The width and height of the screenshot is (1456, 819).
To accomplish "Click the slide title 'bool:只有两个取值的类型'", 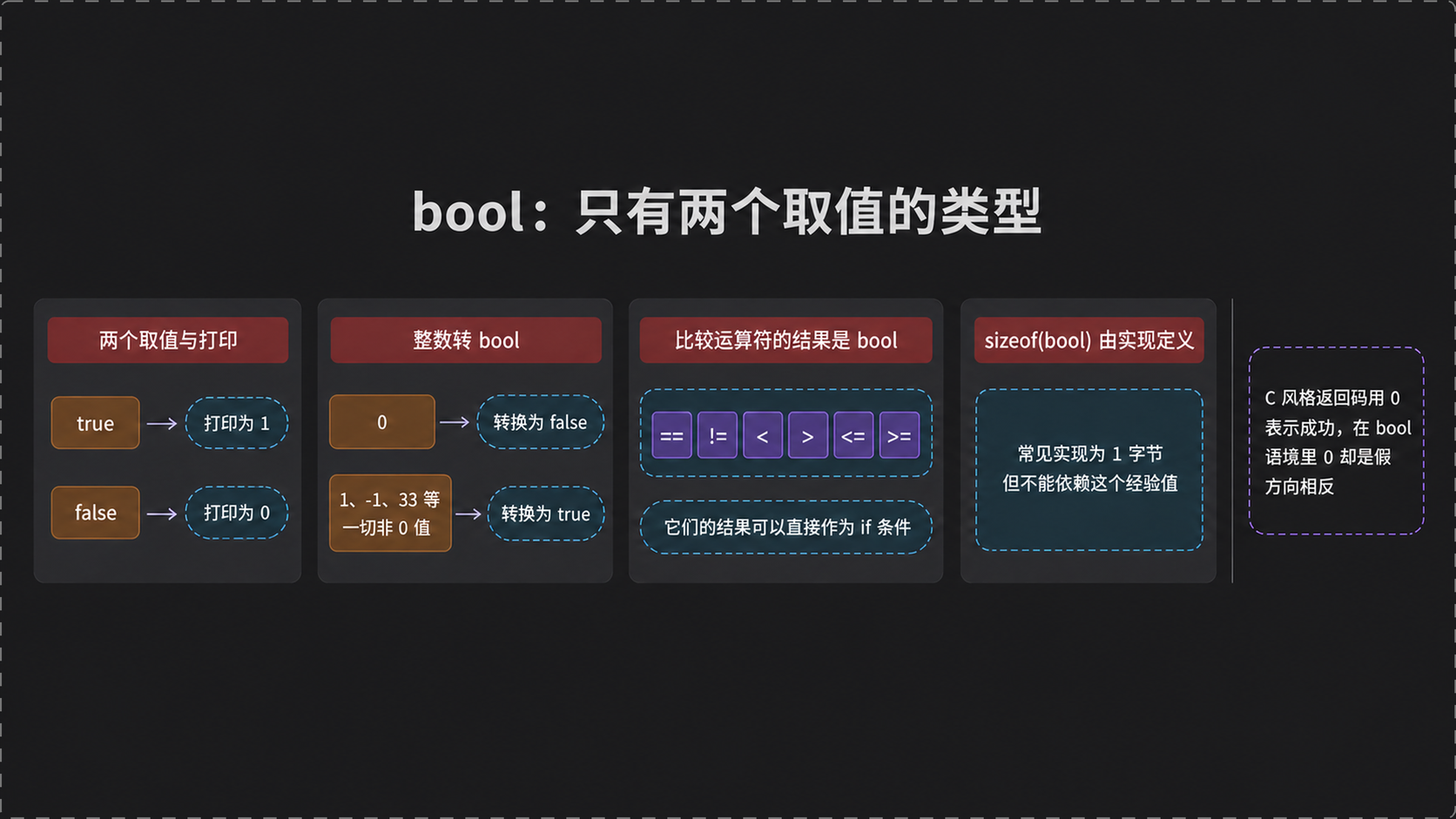I will point(727,211).
